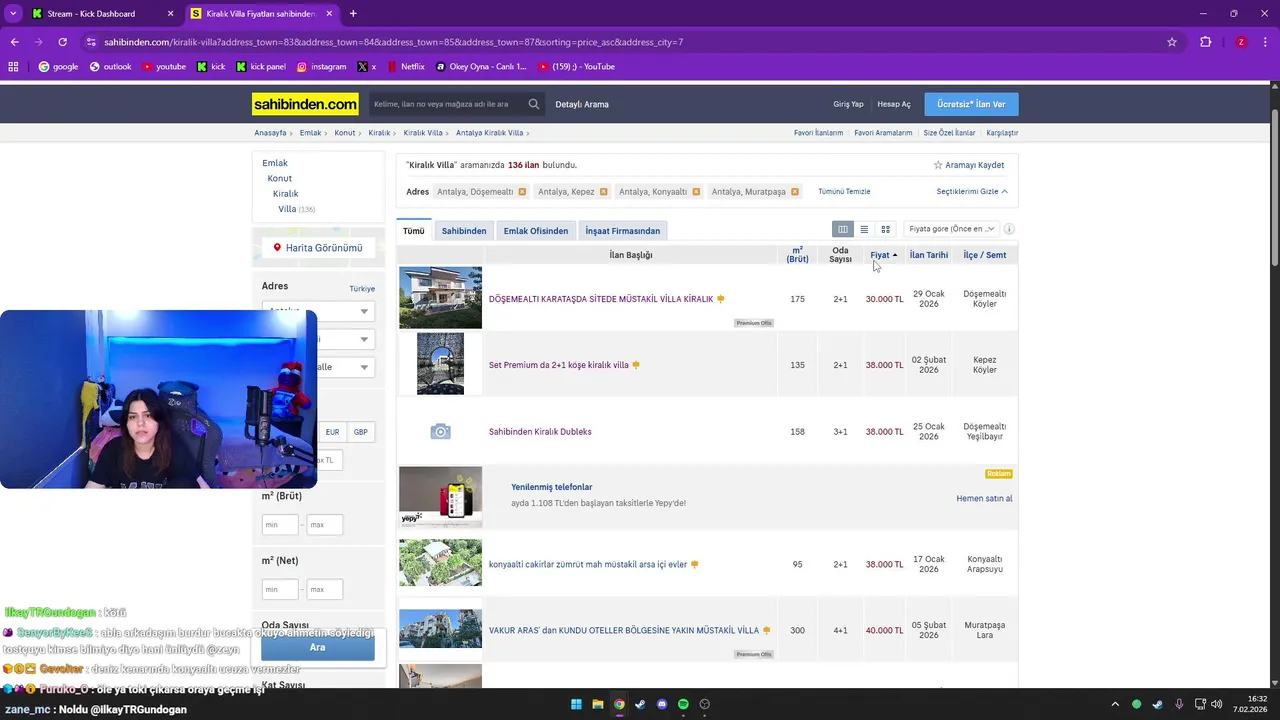Click the search magnifier icon in sahibinden header

click(x=534, y=104)
